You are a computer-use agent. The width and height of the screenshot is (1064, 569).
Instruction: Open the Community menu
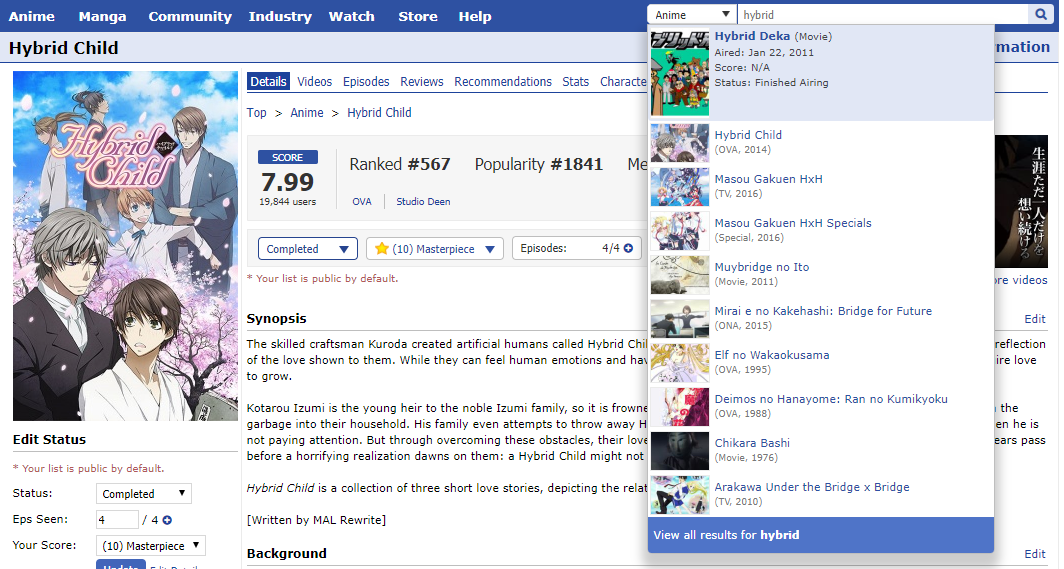click(x=190, y=16)
